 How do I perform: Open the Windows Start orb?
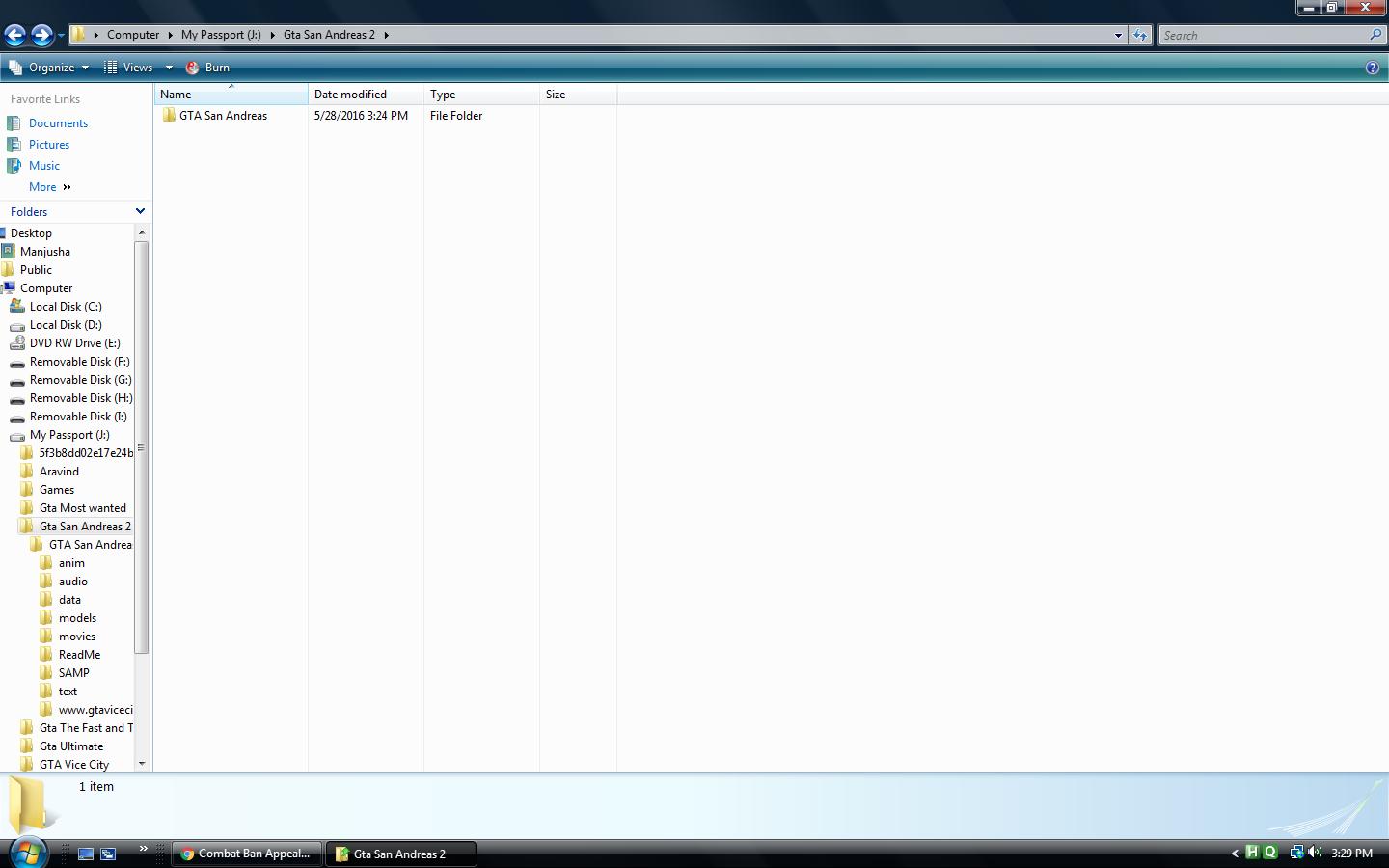pos(28,854)
